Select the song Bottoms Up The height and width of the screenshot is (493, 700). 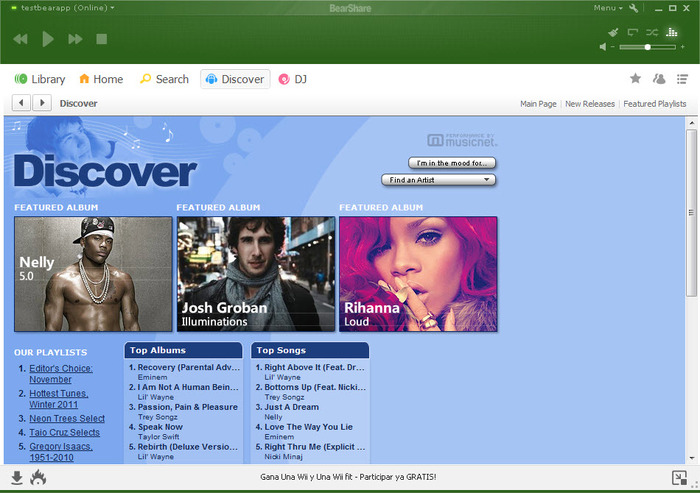click(315, 387)
